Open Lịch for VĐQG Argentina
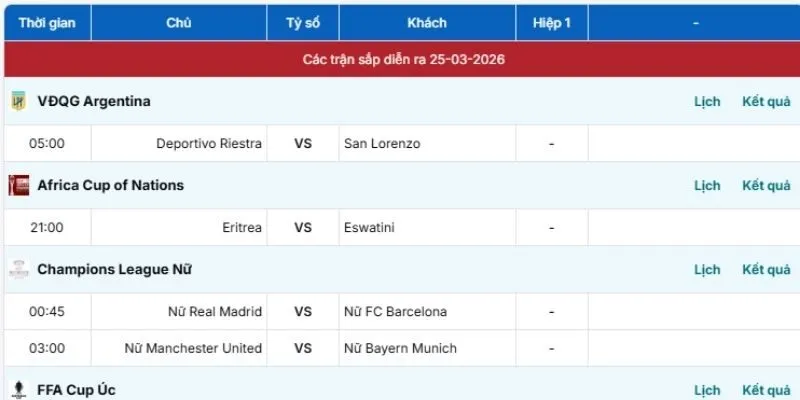Image resolution: width=800 pixels, height=400 pixels. (707, 101)
